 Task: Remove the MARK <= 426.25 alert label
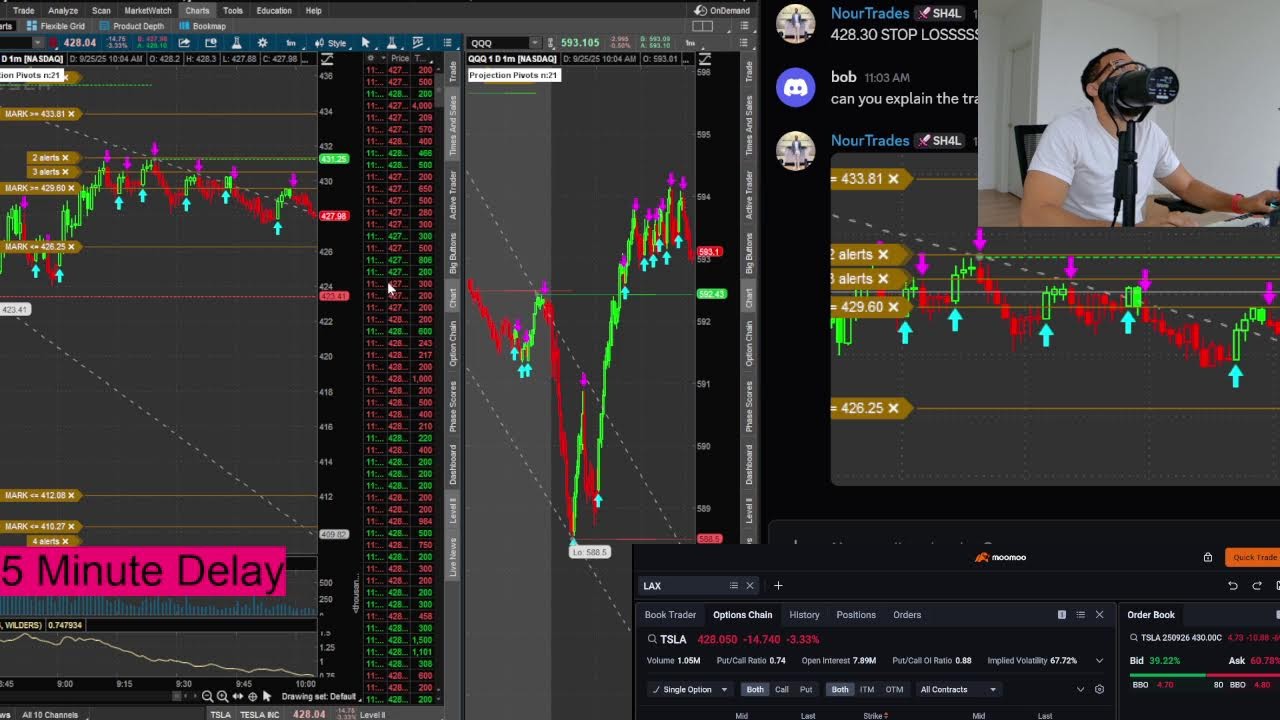71,247
